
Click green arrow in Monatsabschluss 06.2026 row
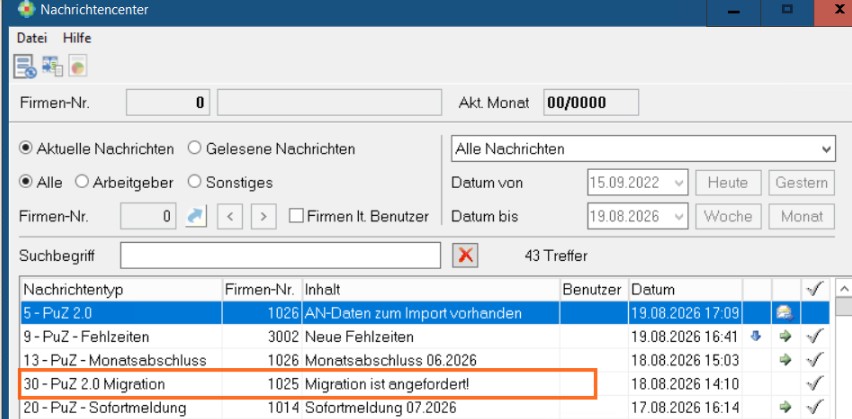pos(785,360)
